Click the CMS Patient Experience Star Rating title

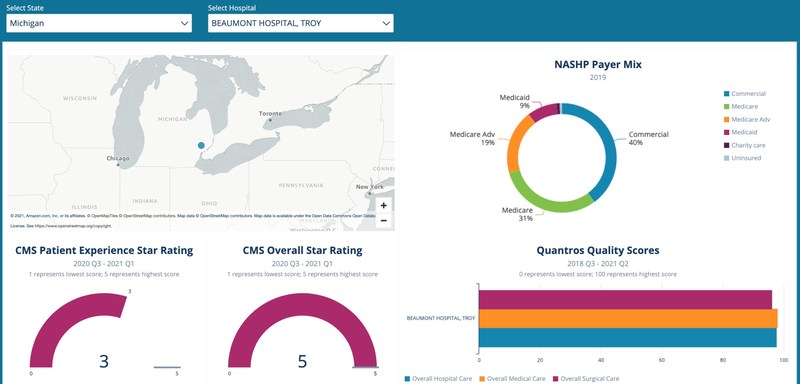104,250
